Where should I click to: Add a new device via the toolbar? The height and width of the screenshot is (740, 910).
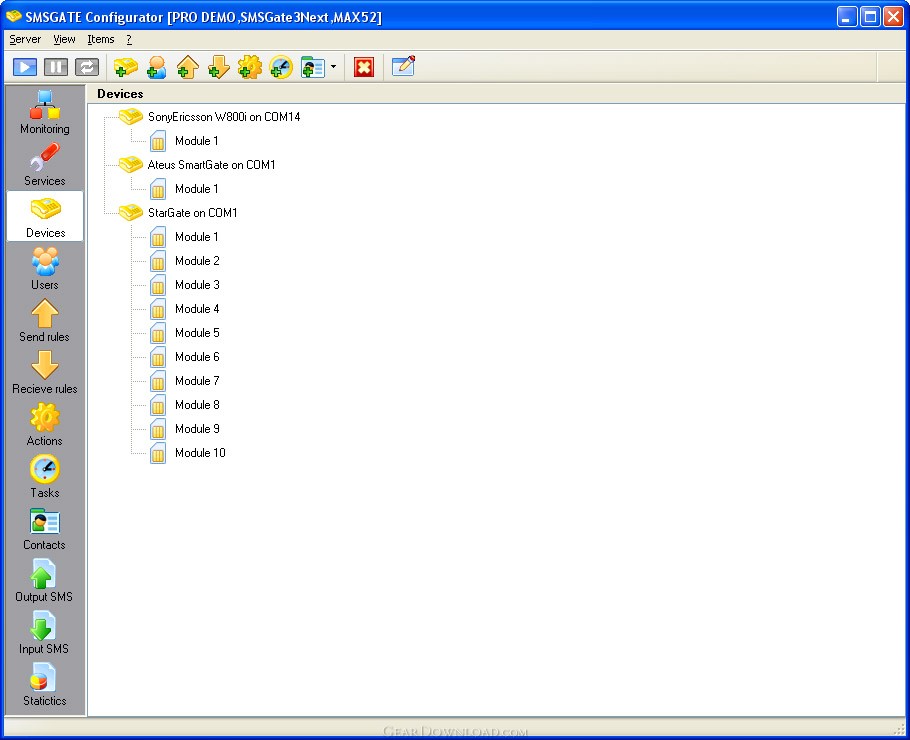(125, 67)
